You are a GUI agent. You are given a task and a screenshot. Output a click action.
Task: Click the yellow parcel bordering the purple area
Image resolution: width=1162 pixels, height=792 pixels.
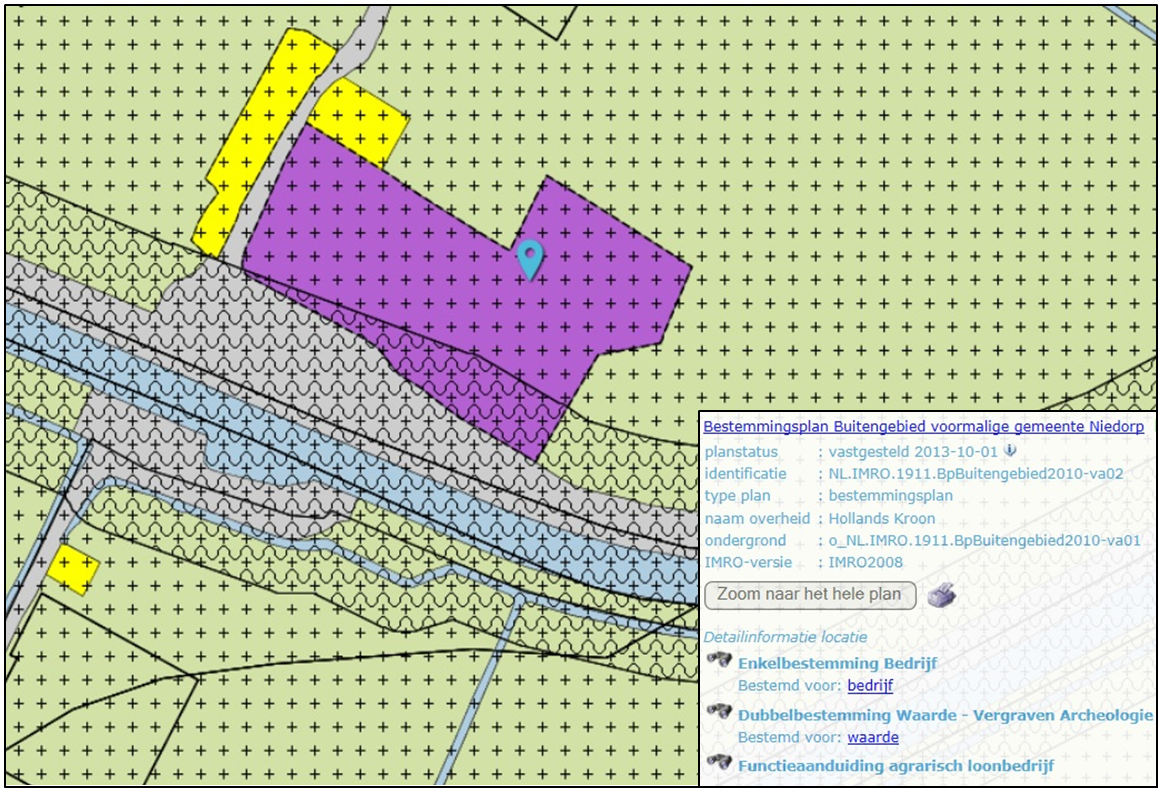(x=360, y=120)
